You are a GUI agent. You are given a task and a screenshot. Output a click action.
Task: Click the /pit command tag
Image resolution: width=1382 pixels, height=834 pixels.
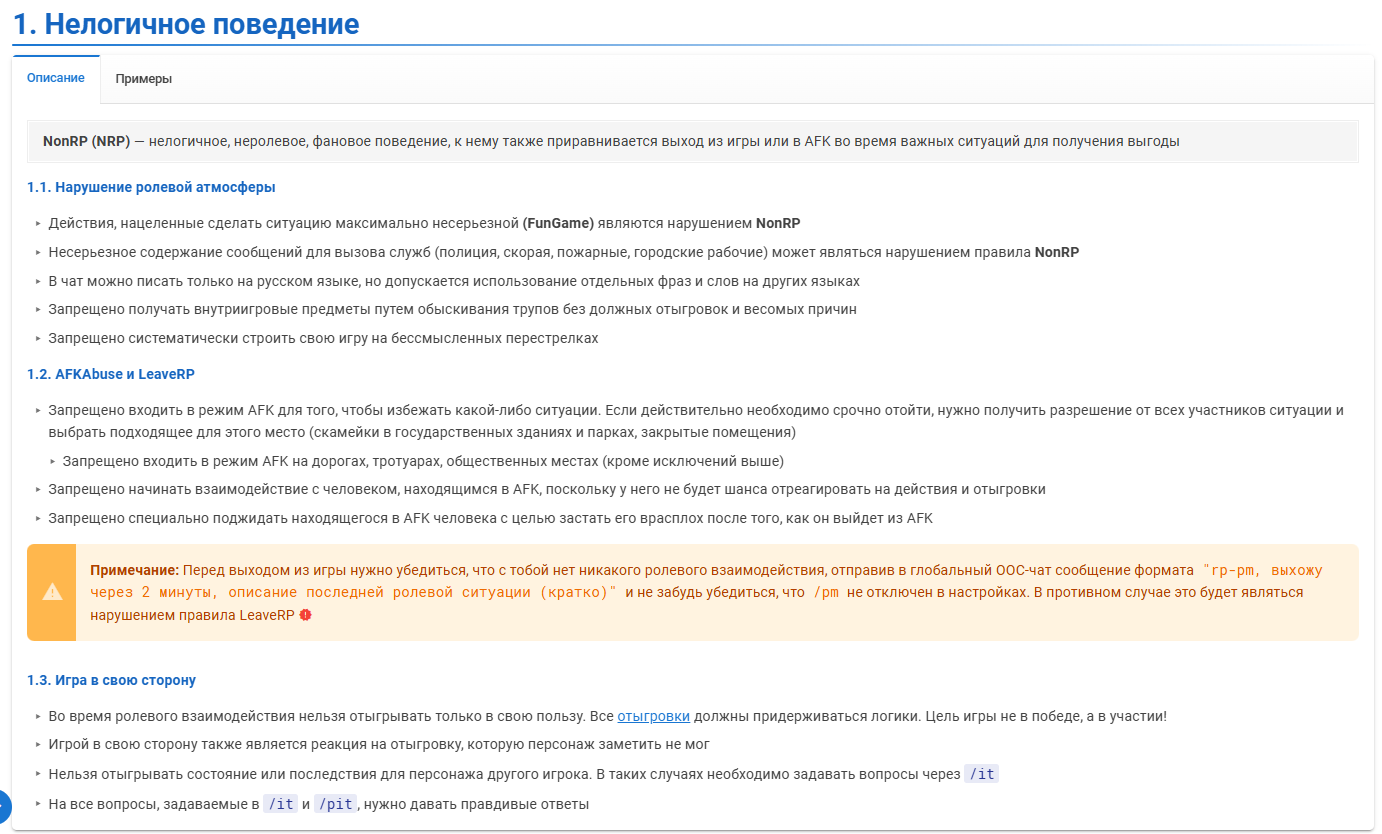[x=335, y=804]
